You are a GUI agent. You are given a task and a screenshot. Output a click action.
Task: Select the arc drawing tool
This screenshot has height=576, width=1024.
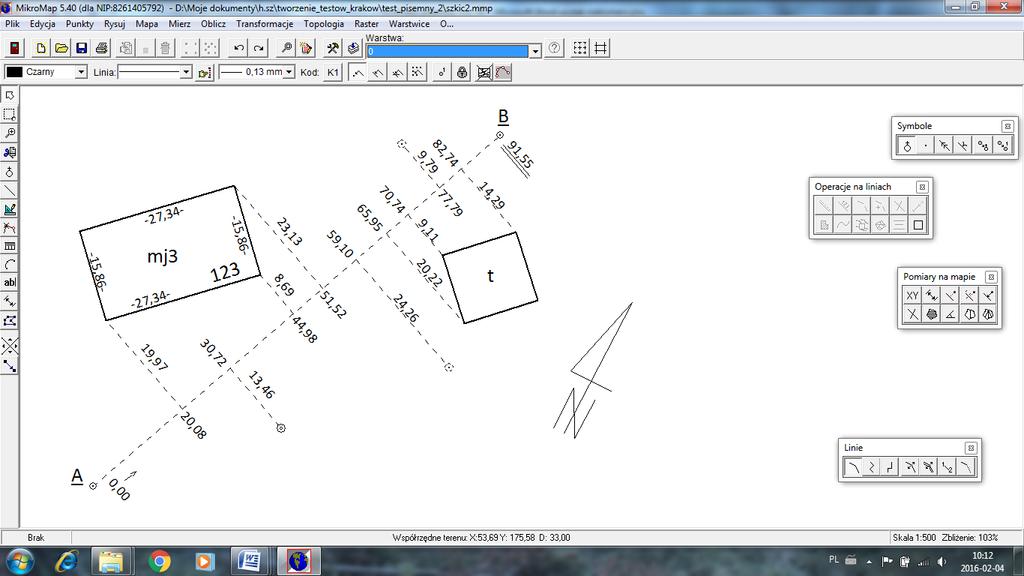[x=10, y=264]
